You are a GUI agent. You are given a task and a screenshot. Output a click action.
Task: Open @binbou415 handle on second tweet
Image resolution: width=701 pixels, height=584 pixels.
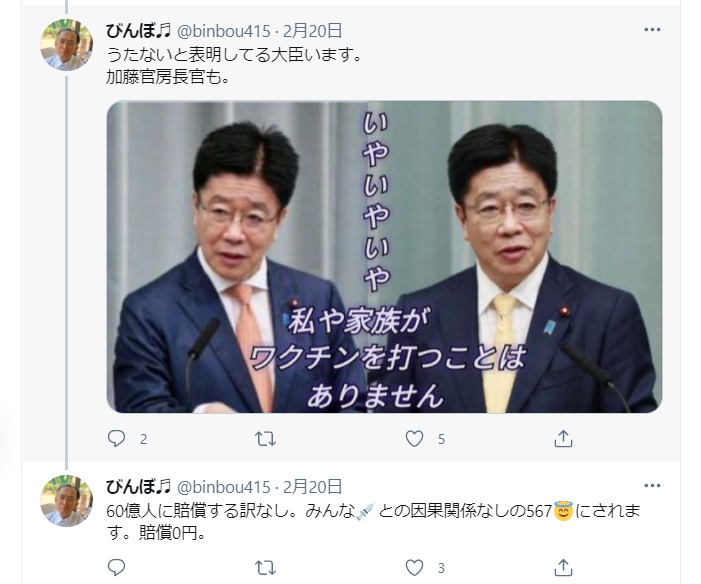[224, 487]
